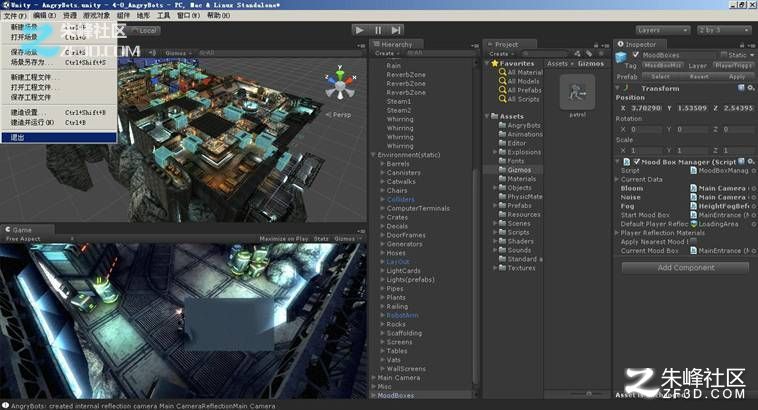Toggle Maximize on Play in Game view
The image size is (758, 410).
(x=283, y=238)
